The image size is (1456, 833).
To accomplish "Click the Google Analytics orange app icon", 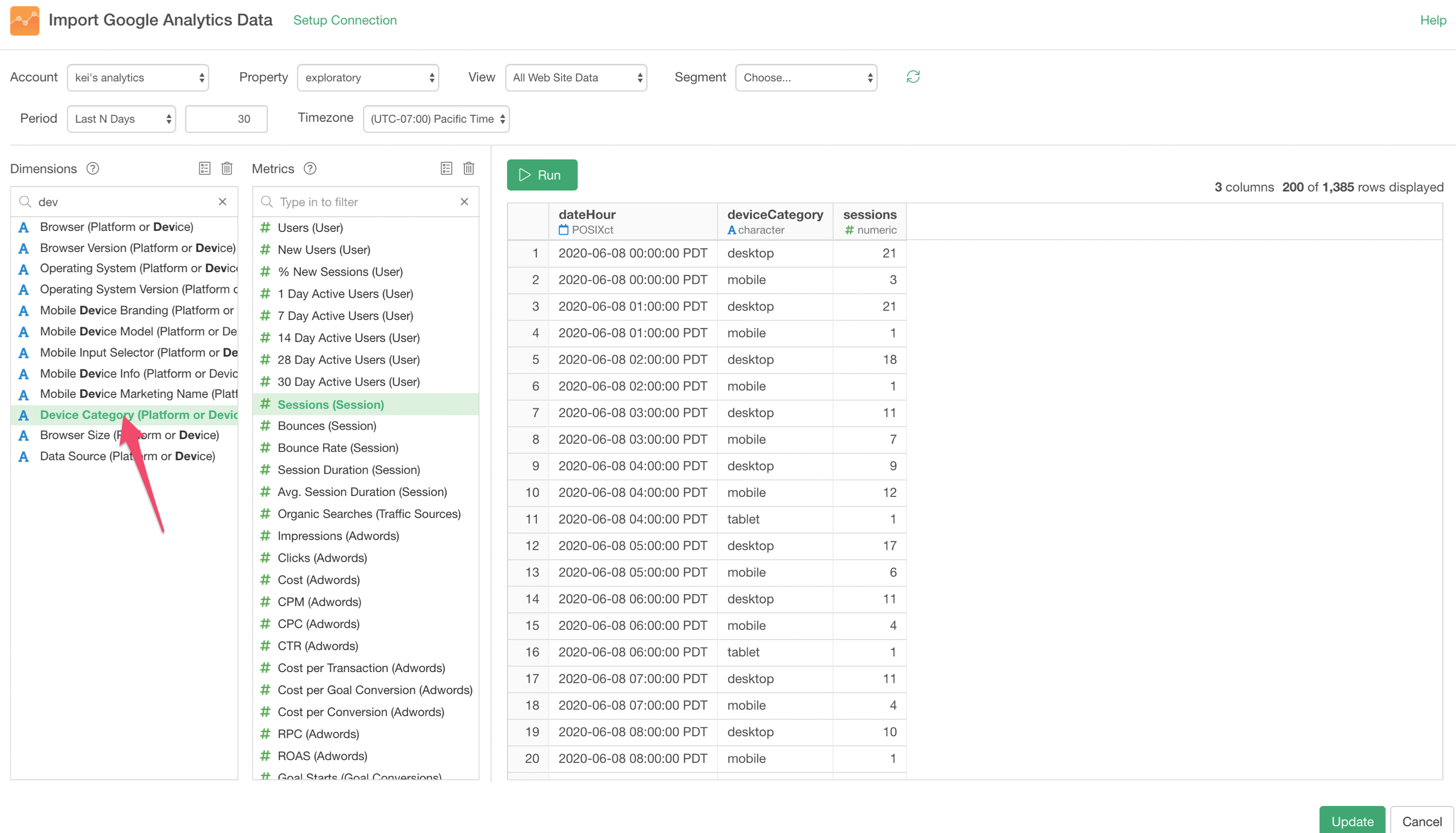I will [24, 21].
